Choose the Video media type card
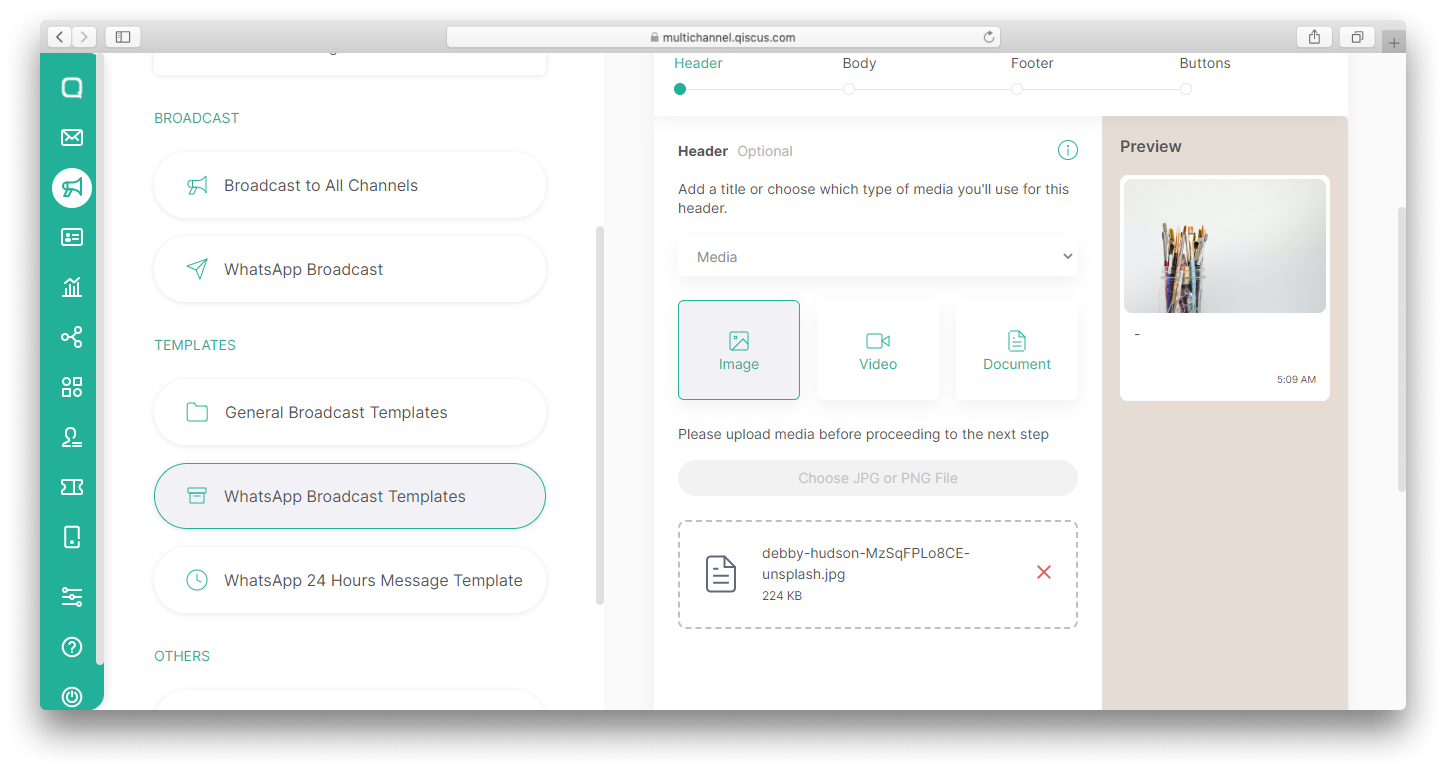 [x=878, y=350]
